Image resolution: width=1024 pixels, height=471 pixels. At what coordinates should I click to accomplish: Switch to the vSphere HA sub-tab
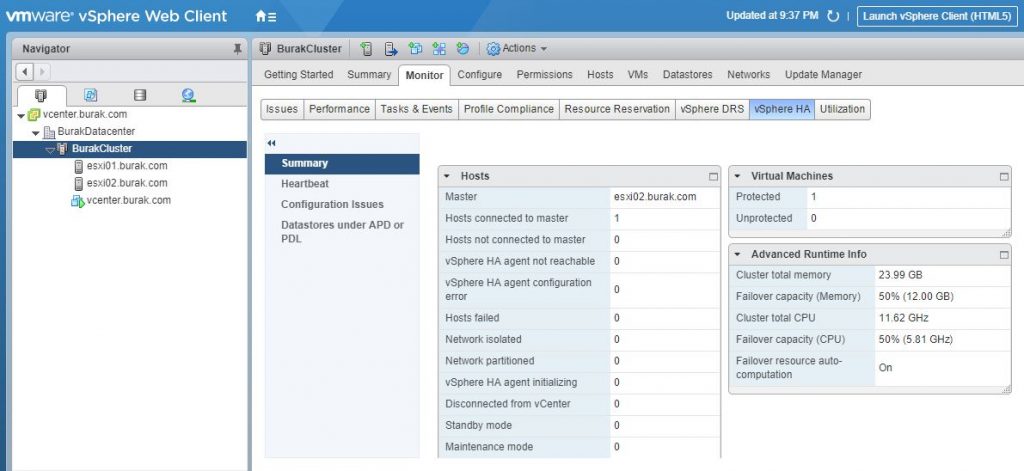coord(782,110)
